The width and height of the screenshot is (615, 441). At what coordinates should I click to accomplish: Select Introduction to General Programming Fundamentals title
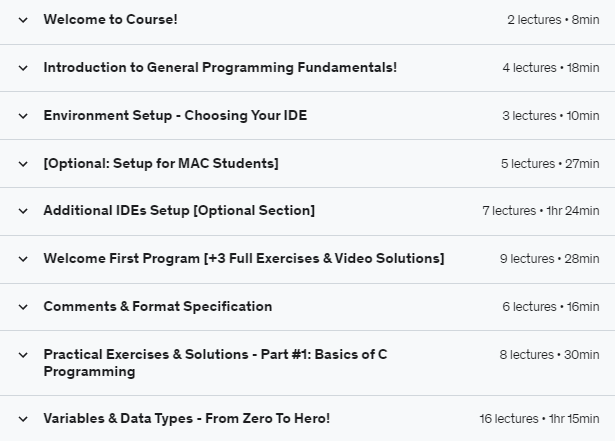click(x=220, y=68)
